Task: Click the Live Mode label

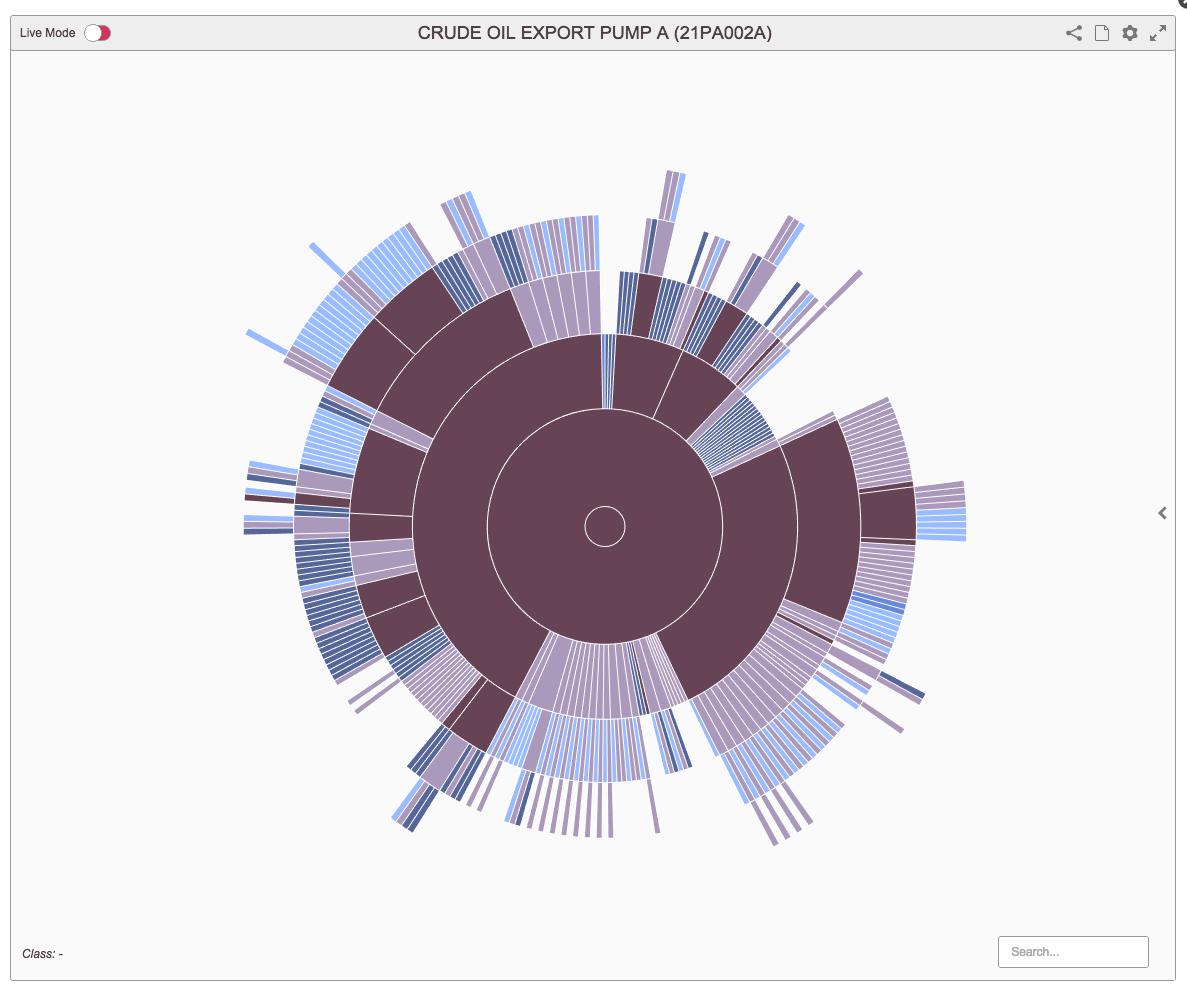Action: point(48,33)
